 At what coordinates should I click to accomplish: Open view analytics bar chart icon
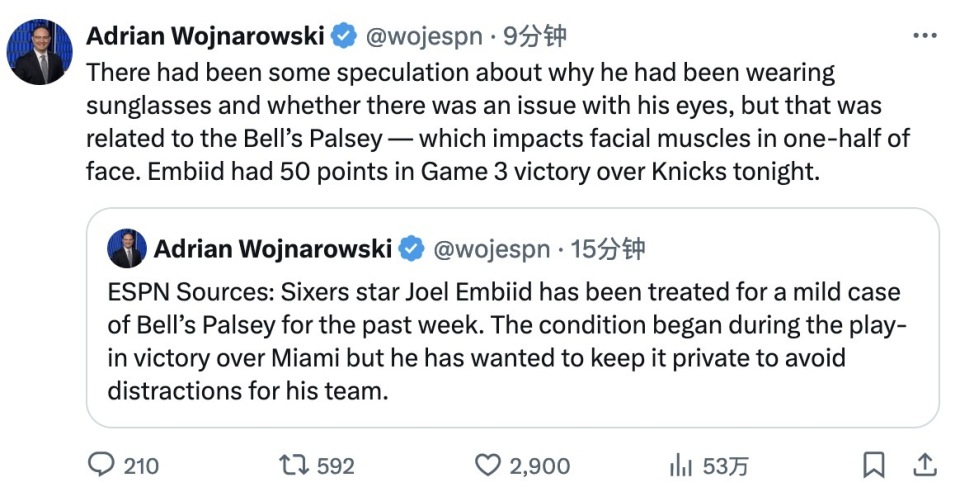(x=681, y=466)
